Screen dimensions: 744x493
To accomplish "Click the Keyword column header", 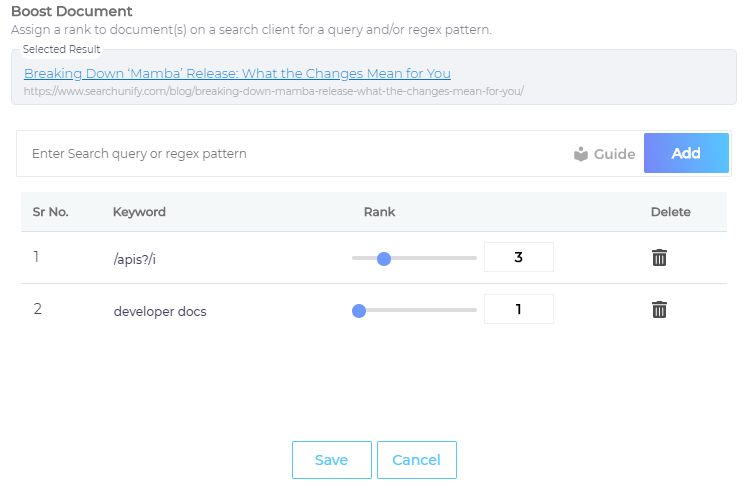I will (x=139, y=212).
